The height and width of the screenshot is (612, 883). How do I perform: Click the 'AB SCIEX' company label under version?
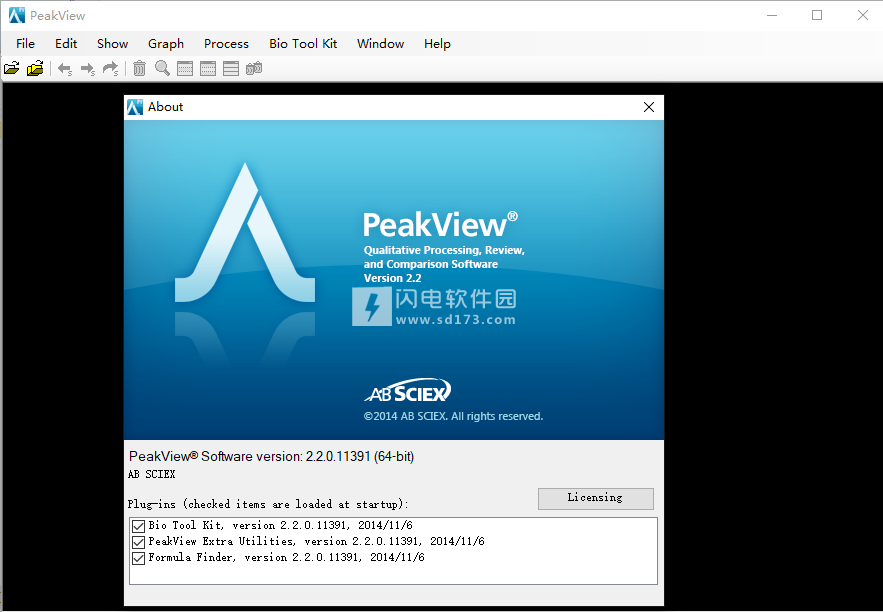point(151,474)
